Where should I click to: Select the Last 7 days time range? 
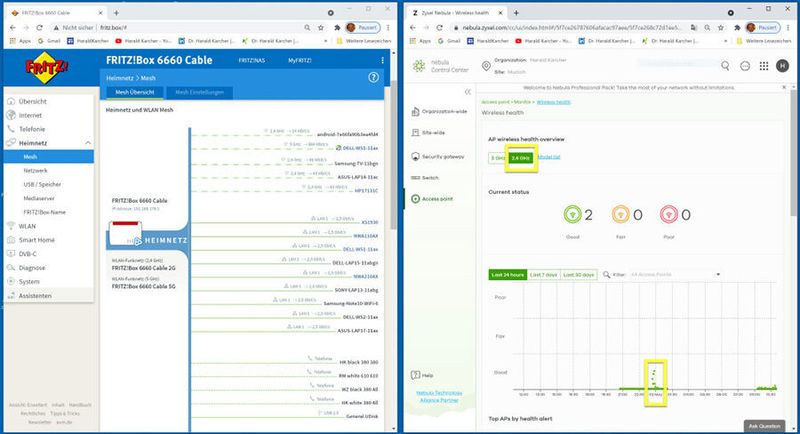543,274
